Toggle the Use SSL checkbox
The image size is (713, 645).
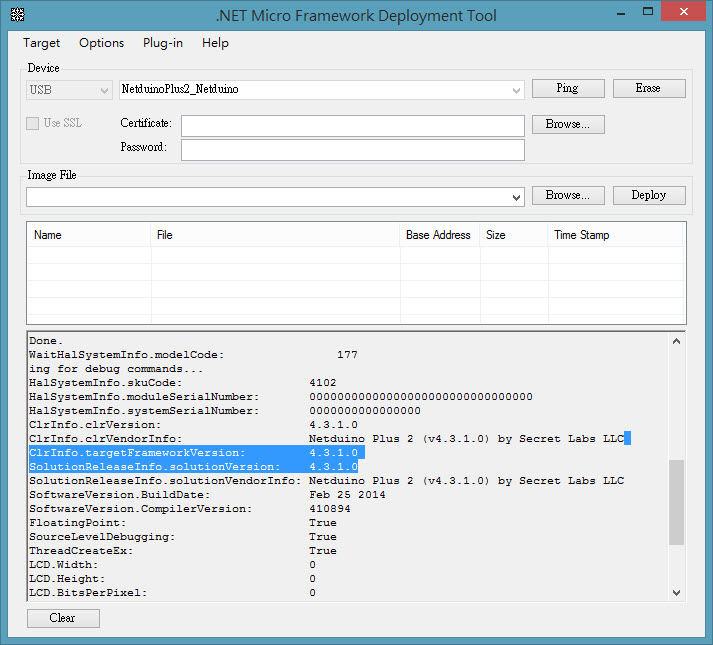(x=32, y=123)
